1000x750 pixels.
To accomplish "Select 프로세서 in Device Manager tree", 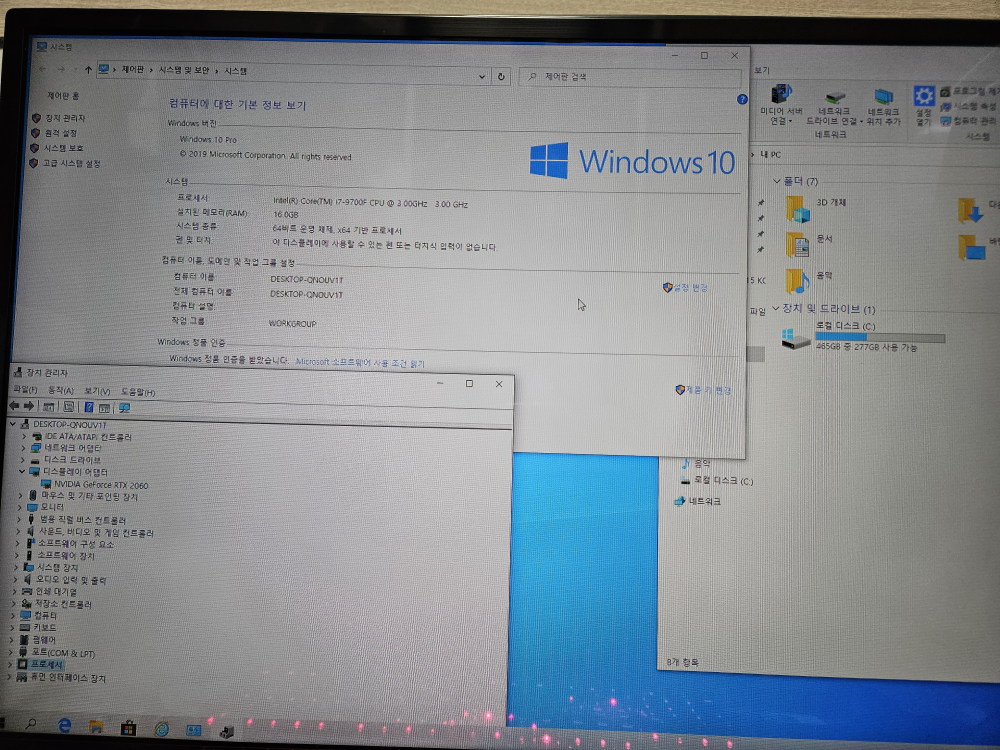I will pyautogui.click(x=47, y=665).
